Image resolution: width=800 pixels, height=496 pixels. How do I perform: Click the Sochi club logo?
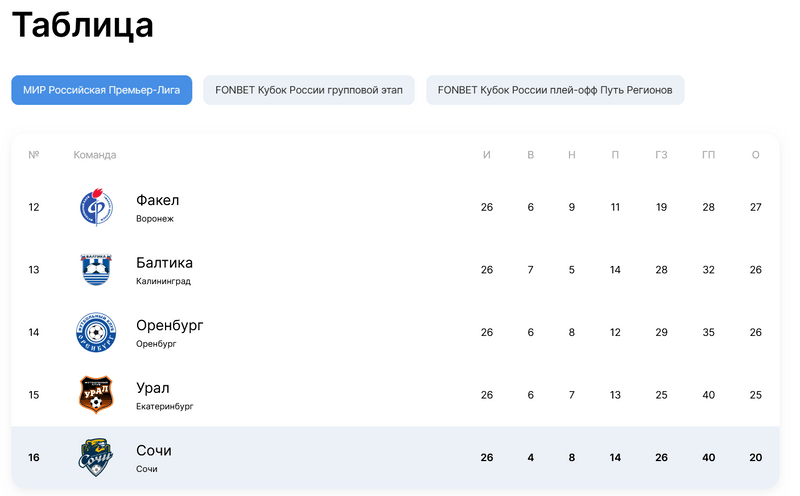coord(96,457)
